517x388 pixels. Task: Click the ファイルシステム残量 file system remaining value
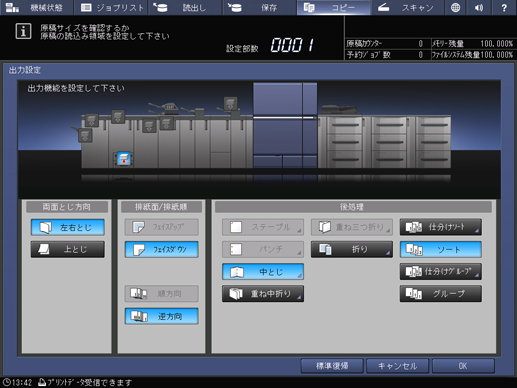pyautogui.click(x=496, y=55)
